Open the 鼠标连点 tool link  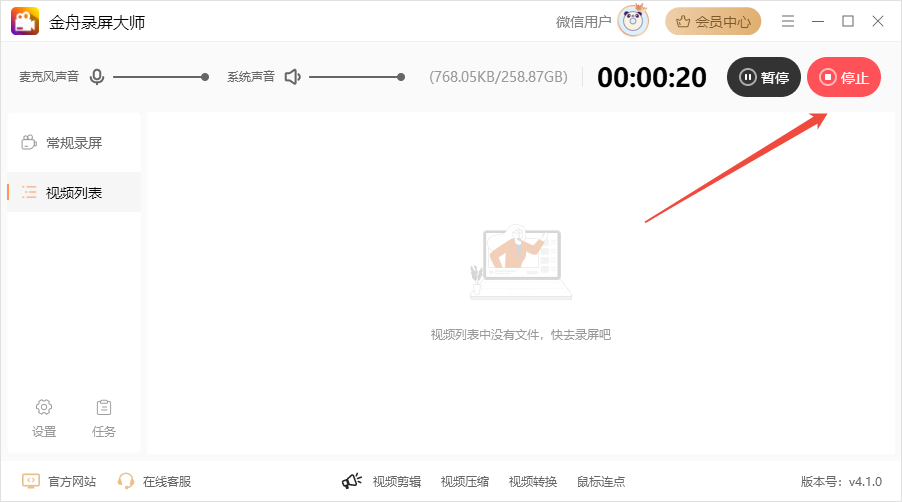(601, 481)
